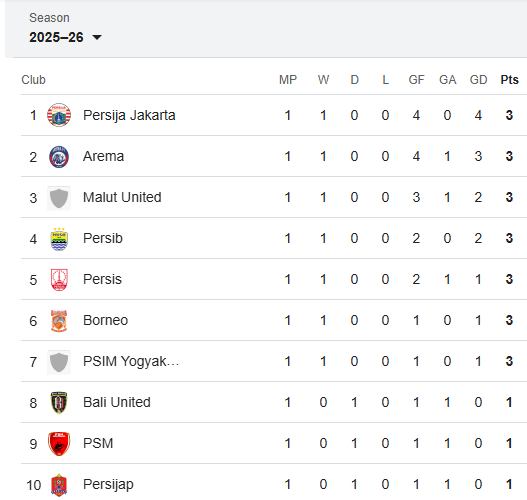Click the GD column header
527x500 pixels.
(478, 80)
